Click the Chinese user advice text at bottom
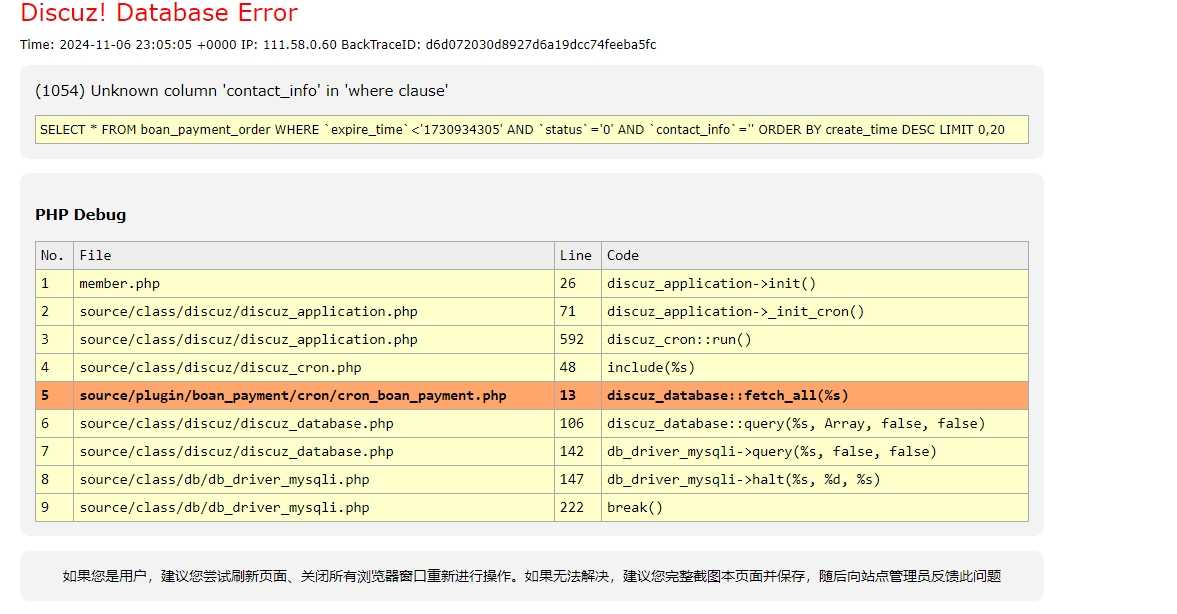 pyautogui.click(x=531, y=576)
